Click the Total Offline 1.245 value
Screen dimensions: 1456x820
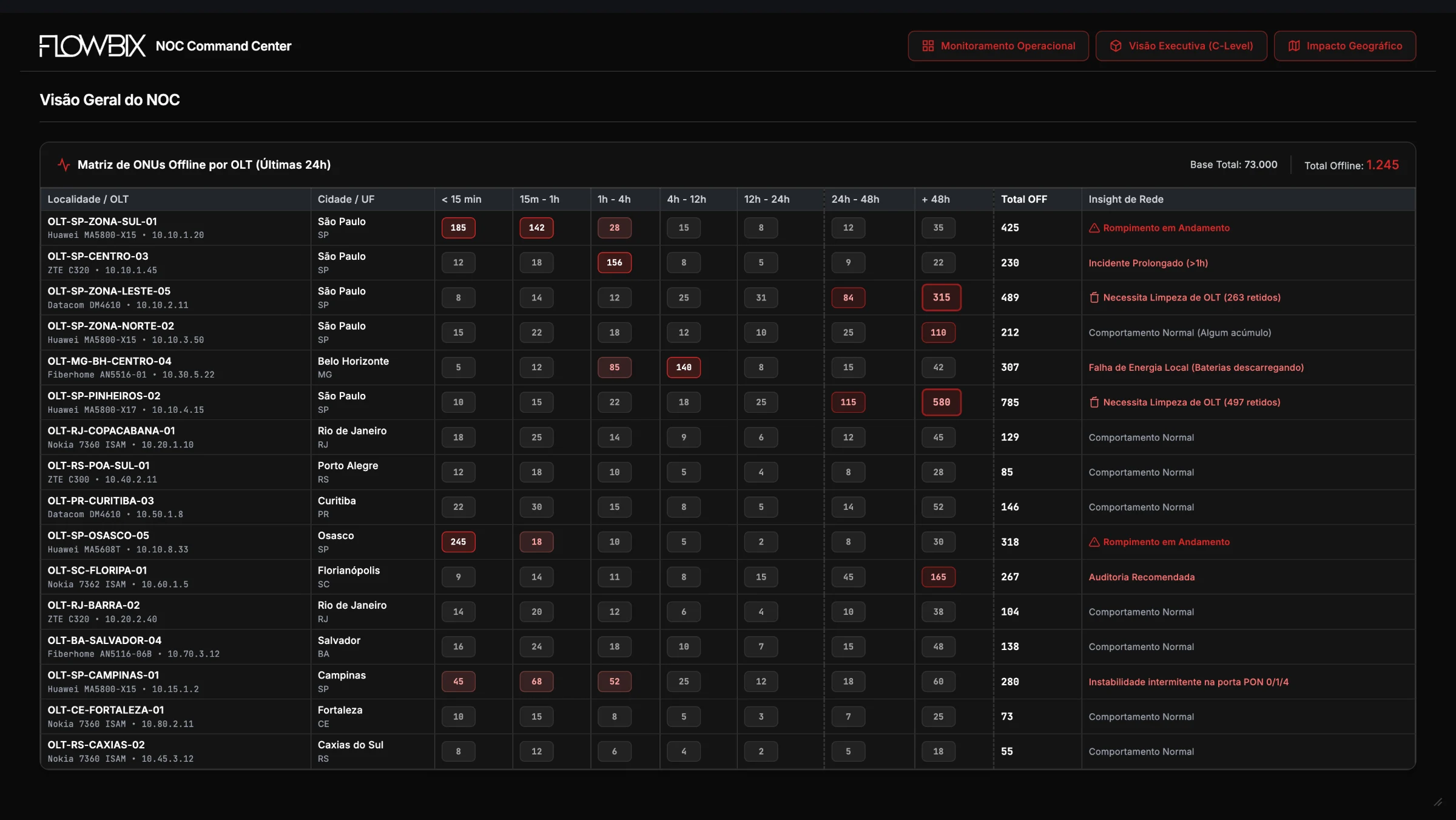point(1383,164)
